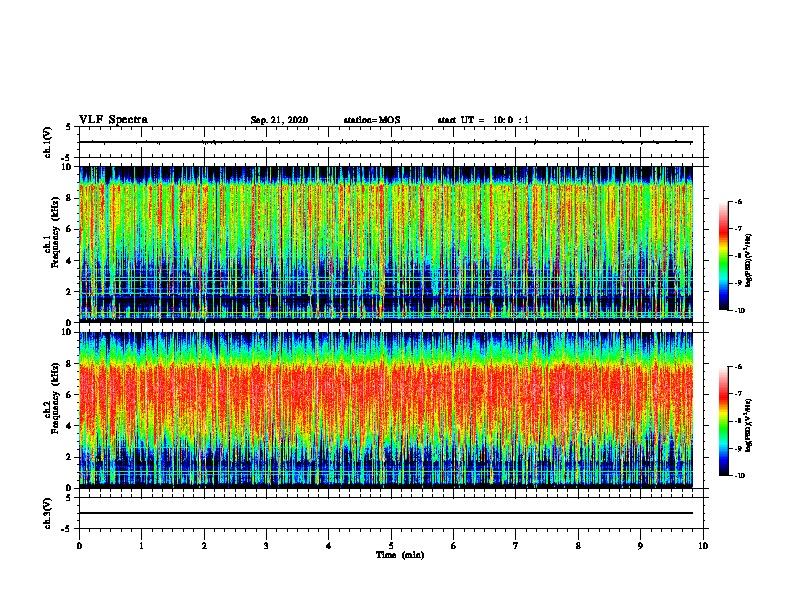792x612 pixels.
Task: Click the ch.1 "Frequency (kHz)" axis label
Action: click(55, 233)
